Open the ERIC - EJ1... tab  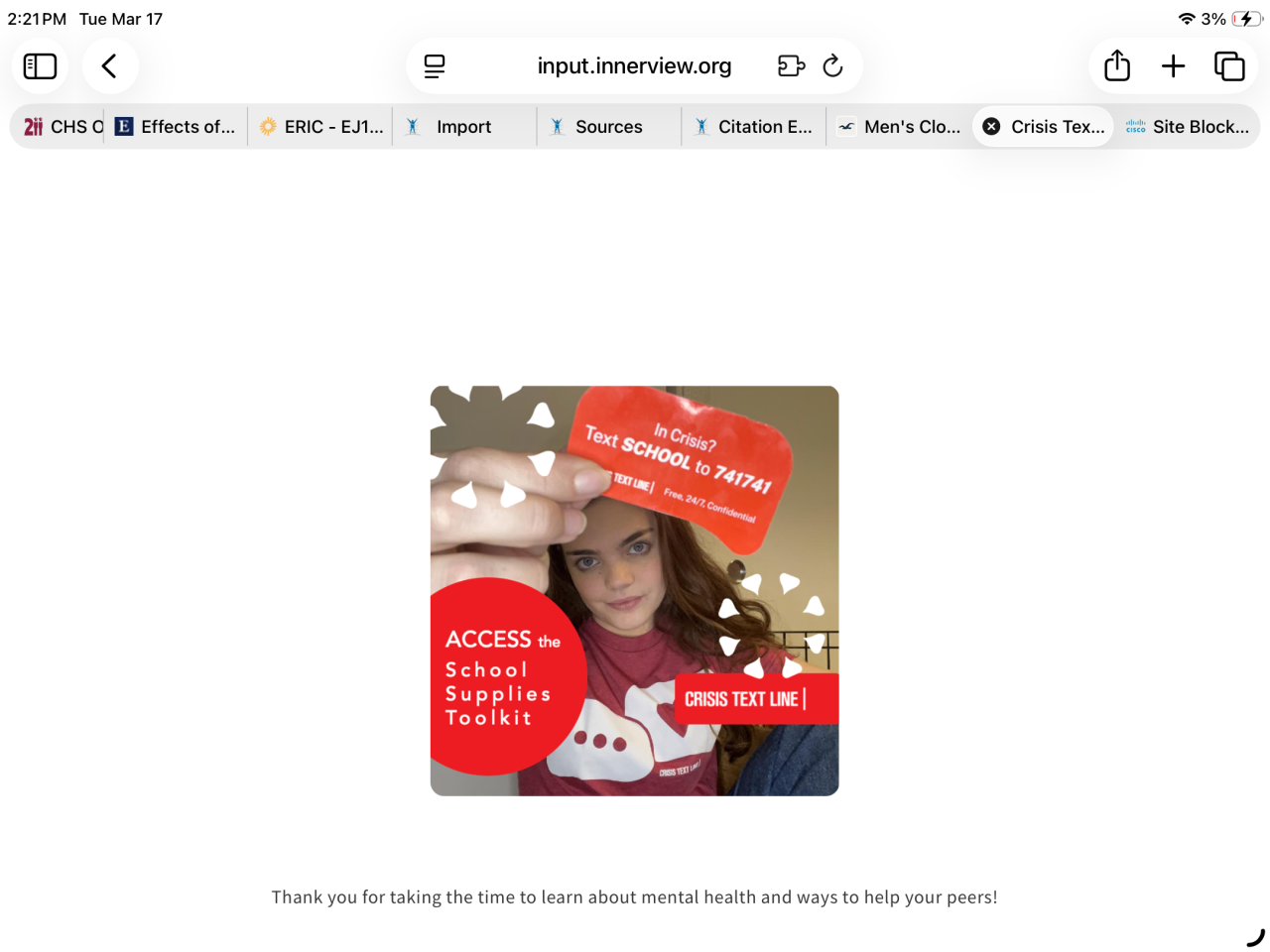tap(320, 127)
